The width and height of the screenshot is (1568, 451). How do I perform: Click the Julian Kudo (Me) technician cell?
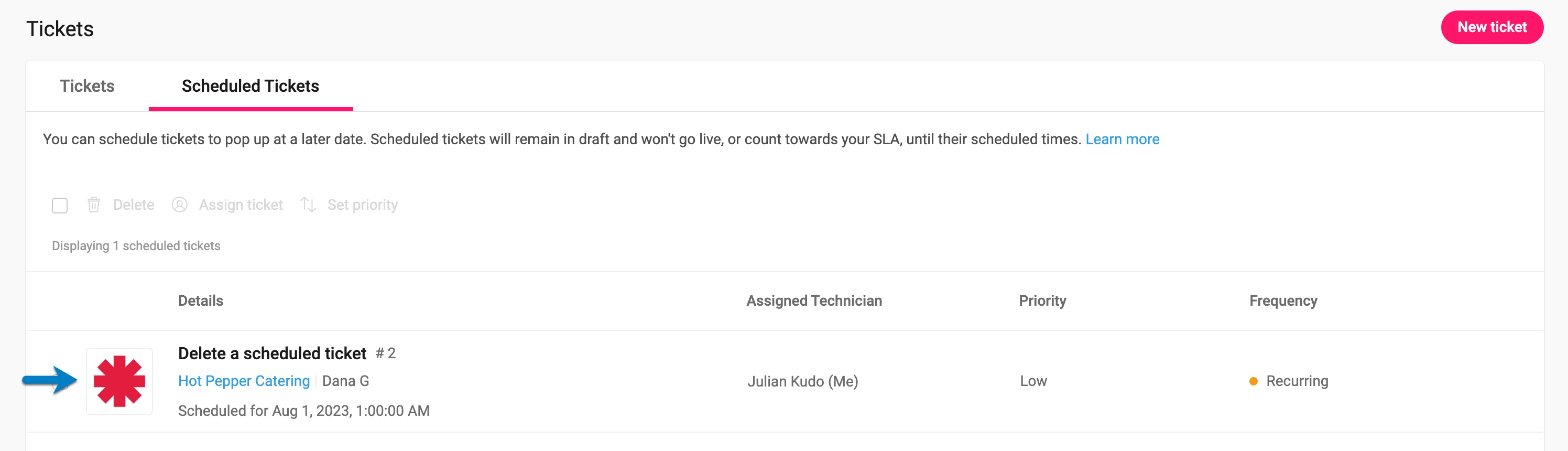pyautogui.click(x=803, y=382)
